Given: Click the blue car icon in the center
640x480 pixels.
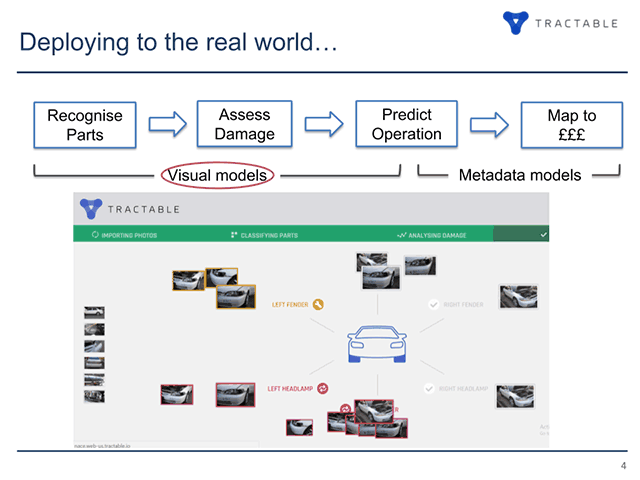Looking at the screenshot, I should (x=376, y=342).
